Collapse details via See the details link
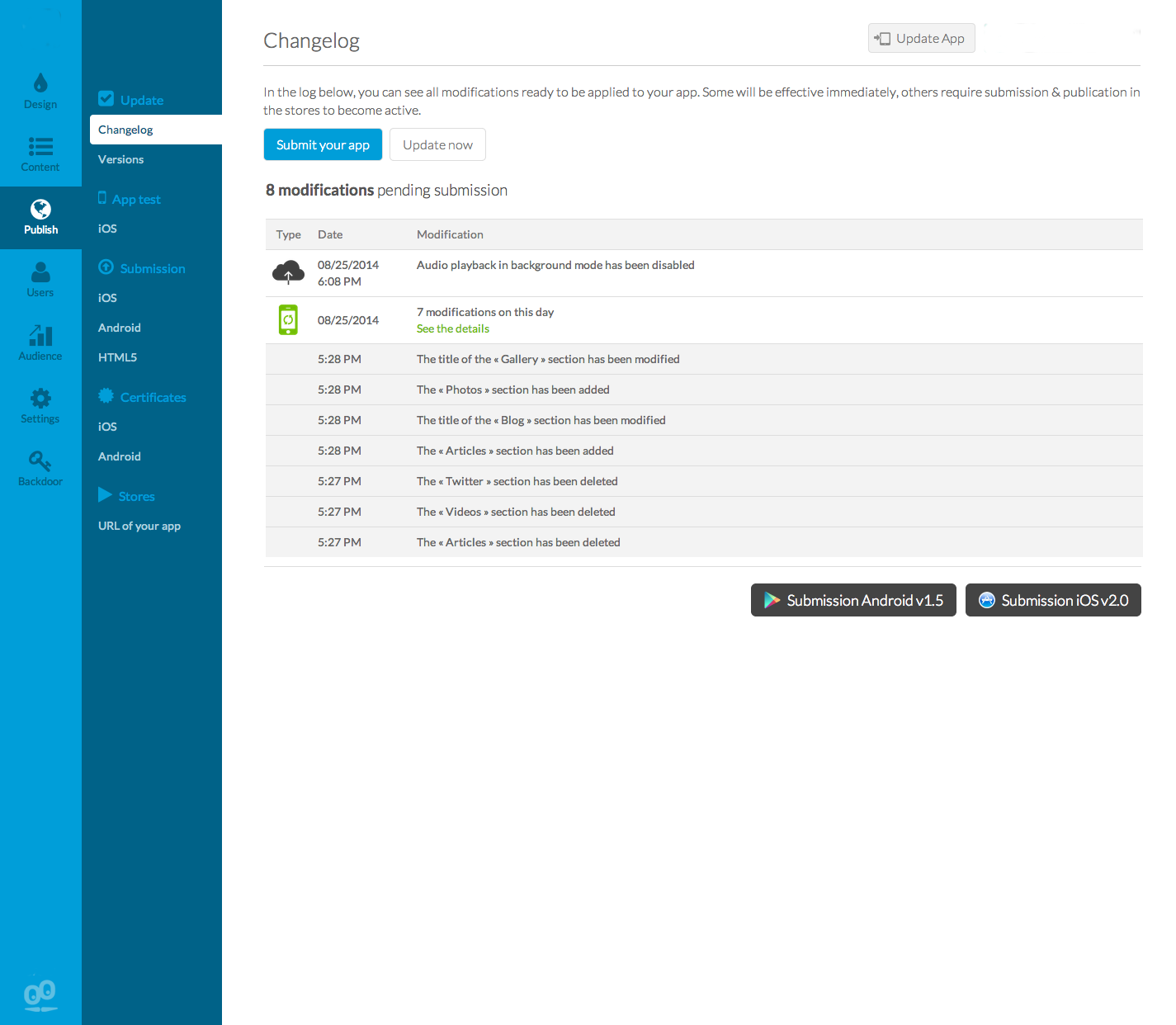The image size is (1176, 1025). pyautogui.click(x=453, y=328)
